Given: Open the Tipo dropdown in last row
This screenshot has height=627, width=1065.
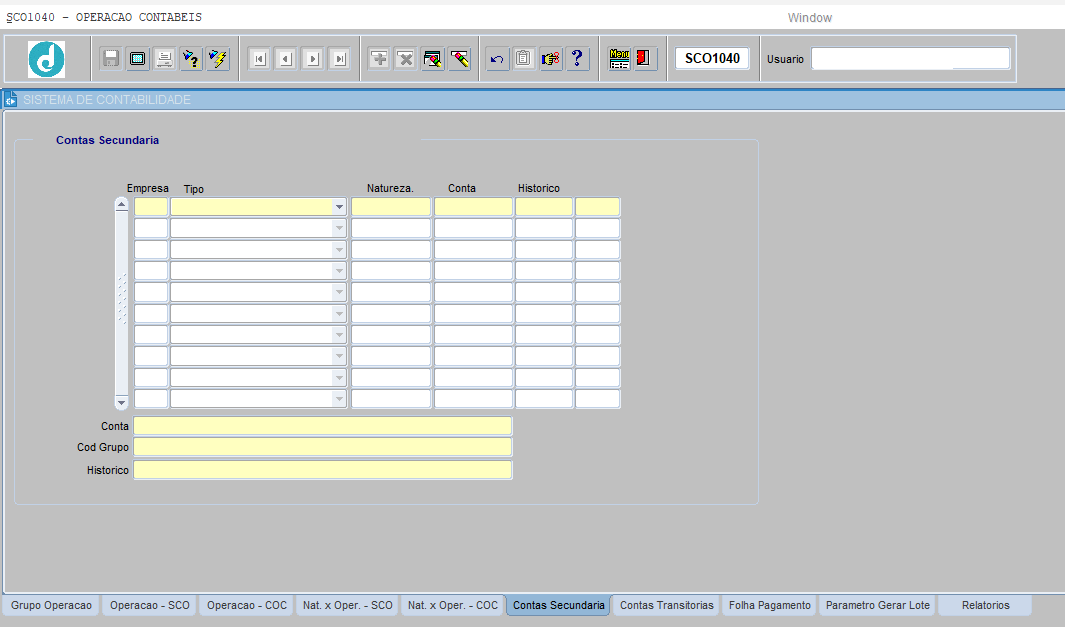Looking at the screenshot, I should [x=339, y=399].
